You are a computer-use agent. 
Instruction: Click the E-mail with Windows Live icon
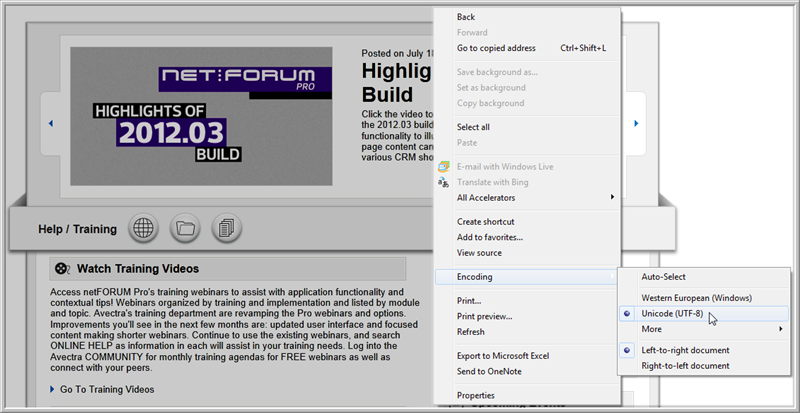[x=443, y=167]
